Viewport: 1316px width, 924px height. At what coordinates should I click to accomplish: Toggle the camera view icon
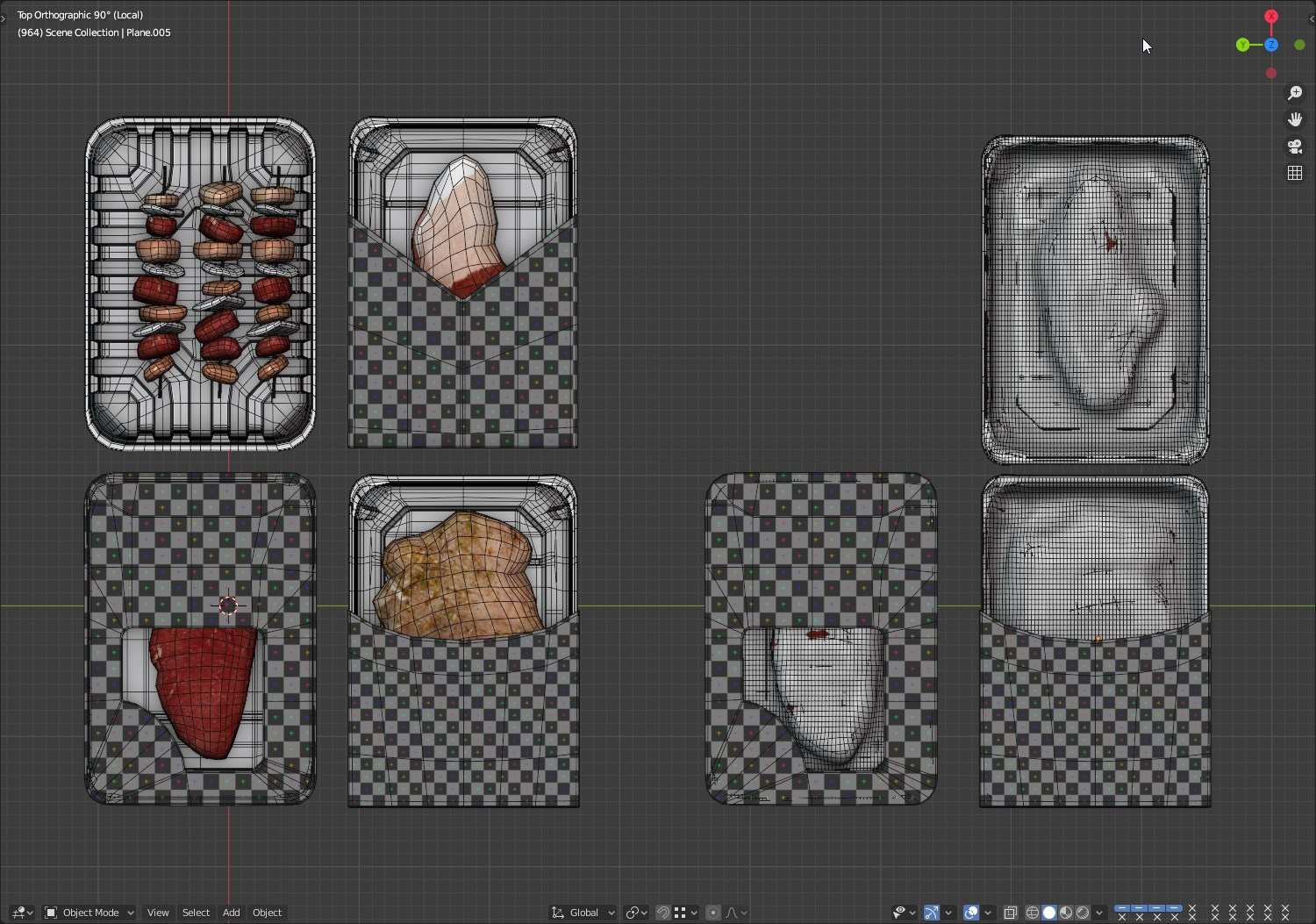click(x=1295, y=147)
